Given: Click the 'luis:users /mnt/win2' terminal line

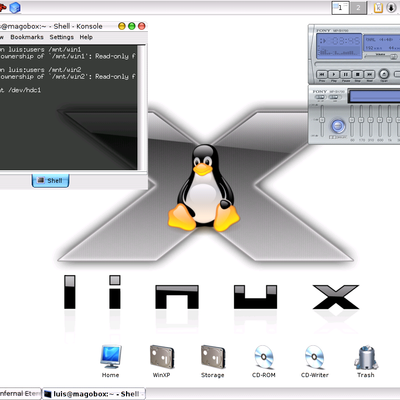Looking at the screenshot, I should click(x=44, y=70).
